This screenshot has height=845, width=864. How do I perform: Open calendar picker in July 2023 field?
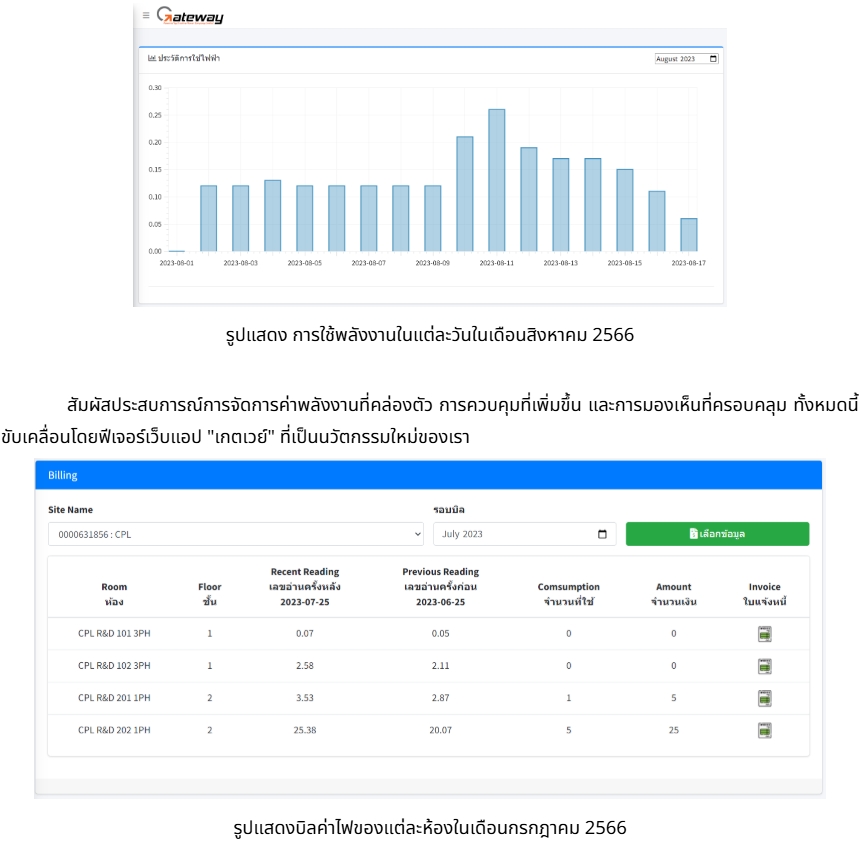tap(602, 534)
